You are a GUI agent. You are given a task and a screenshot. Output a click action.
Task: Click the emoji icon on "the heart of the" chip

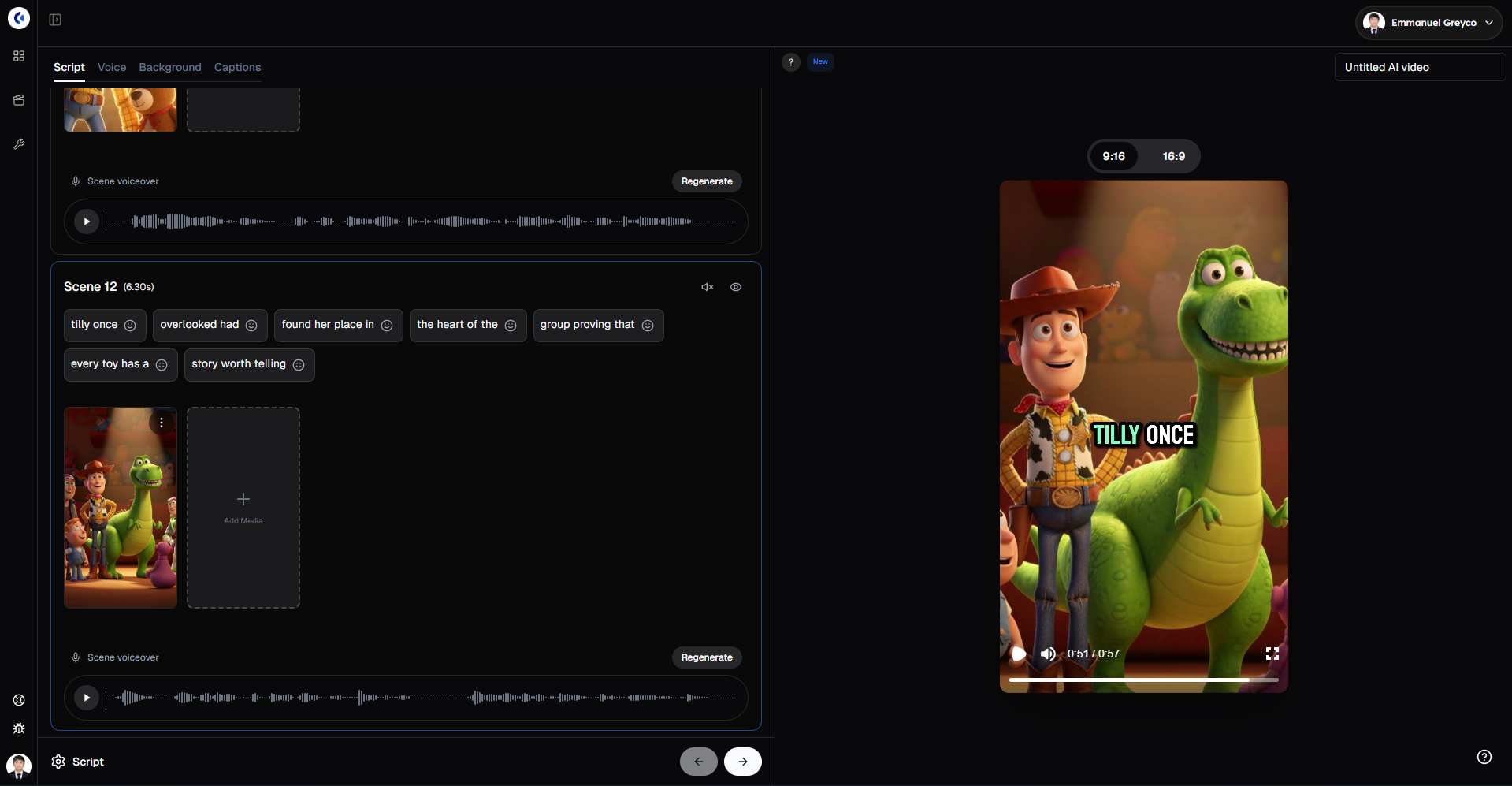click(x=511, y=326)
